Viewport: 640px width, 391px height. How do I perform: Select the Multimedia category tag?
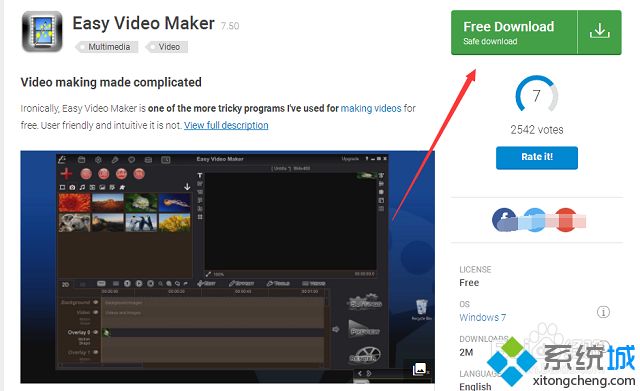pos(107,47)
